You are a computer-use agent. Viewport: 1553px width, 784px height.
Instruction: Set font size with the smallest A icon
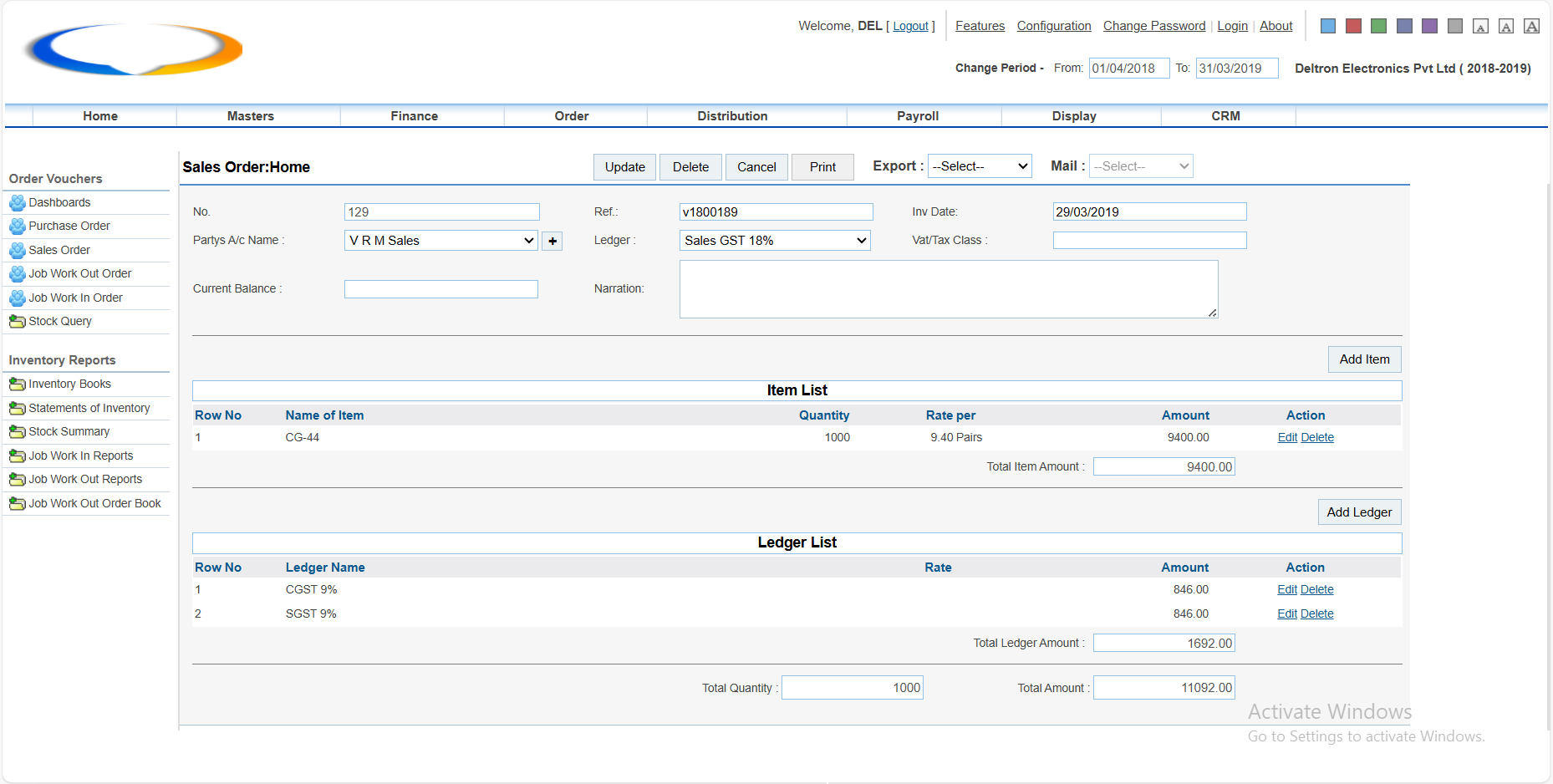(1480, 27)
